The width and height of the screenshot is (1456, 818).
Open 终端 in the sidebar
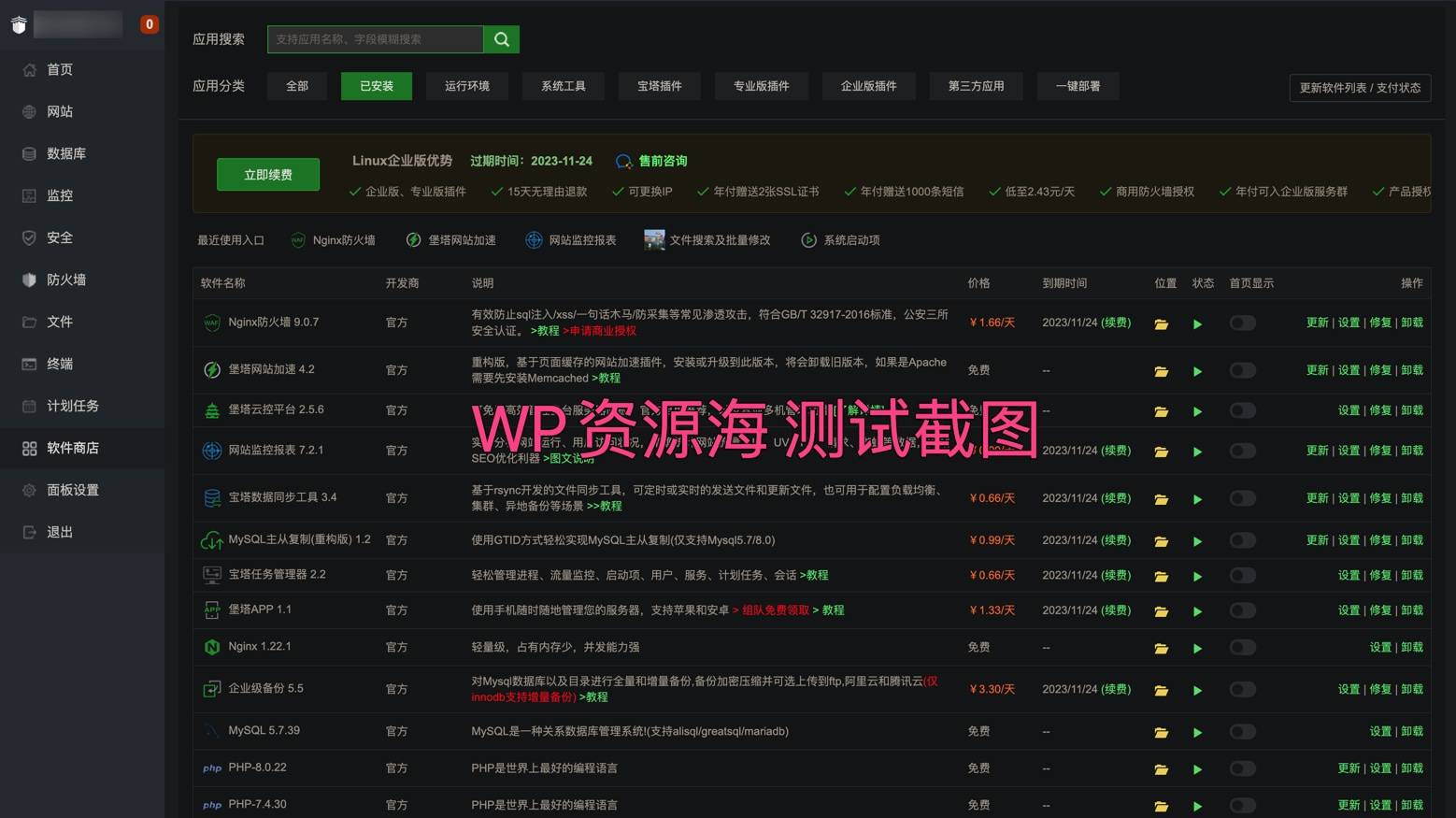pos(60,364)
